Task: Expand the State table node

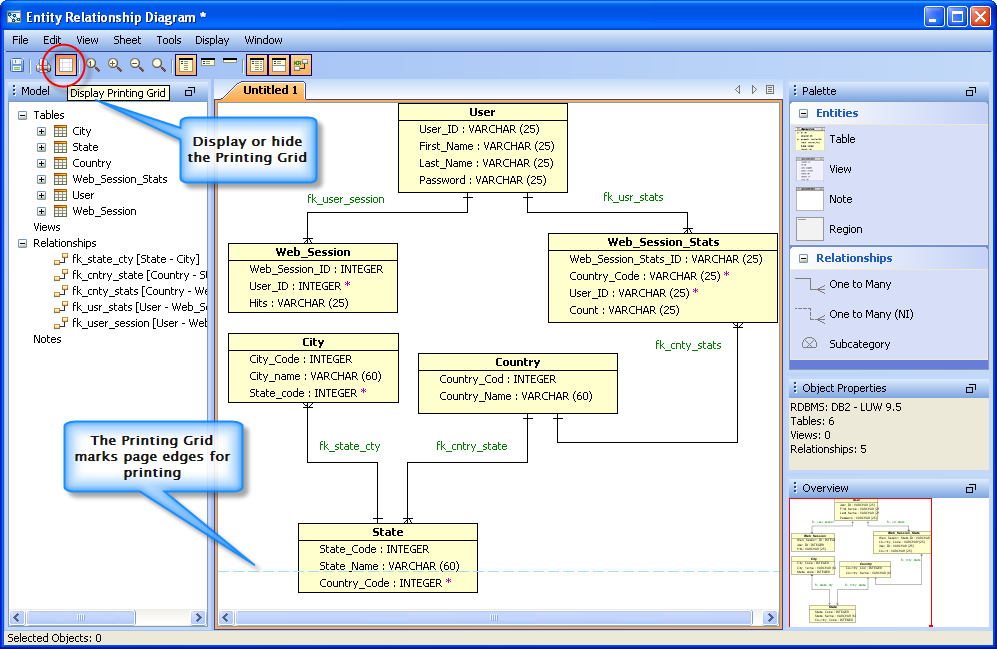Action: point(41,147)
